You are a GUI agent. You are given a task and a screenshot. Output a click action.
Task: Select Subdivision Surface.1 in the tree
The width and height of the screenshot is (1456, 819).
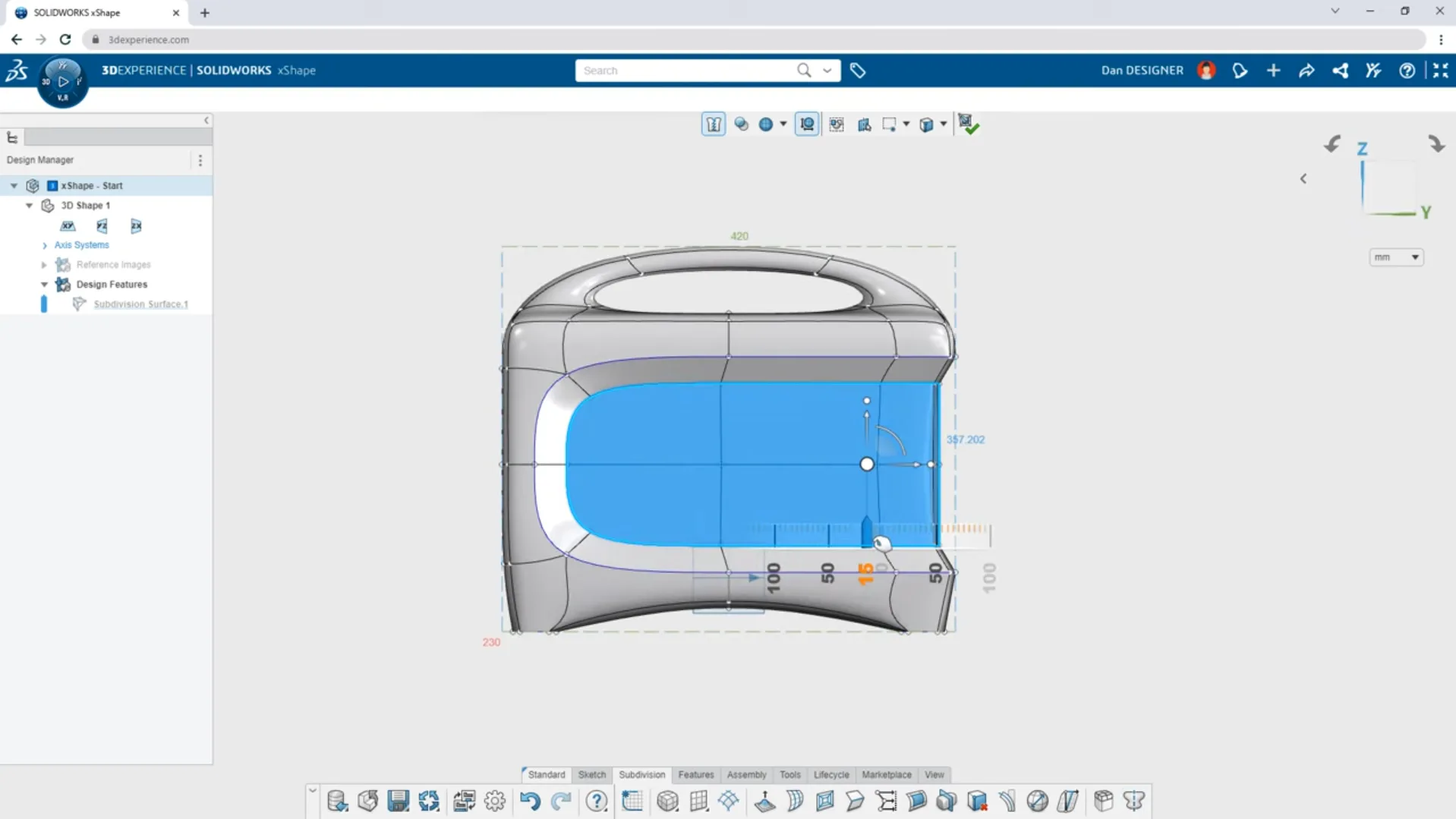(140, 304)
